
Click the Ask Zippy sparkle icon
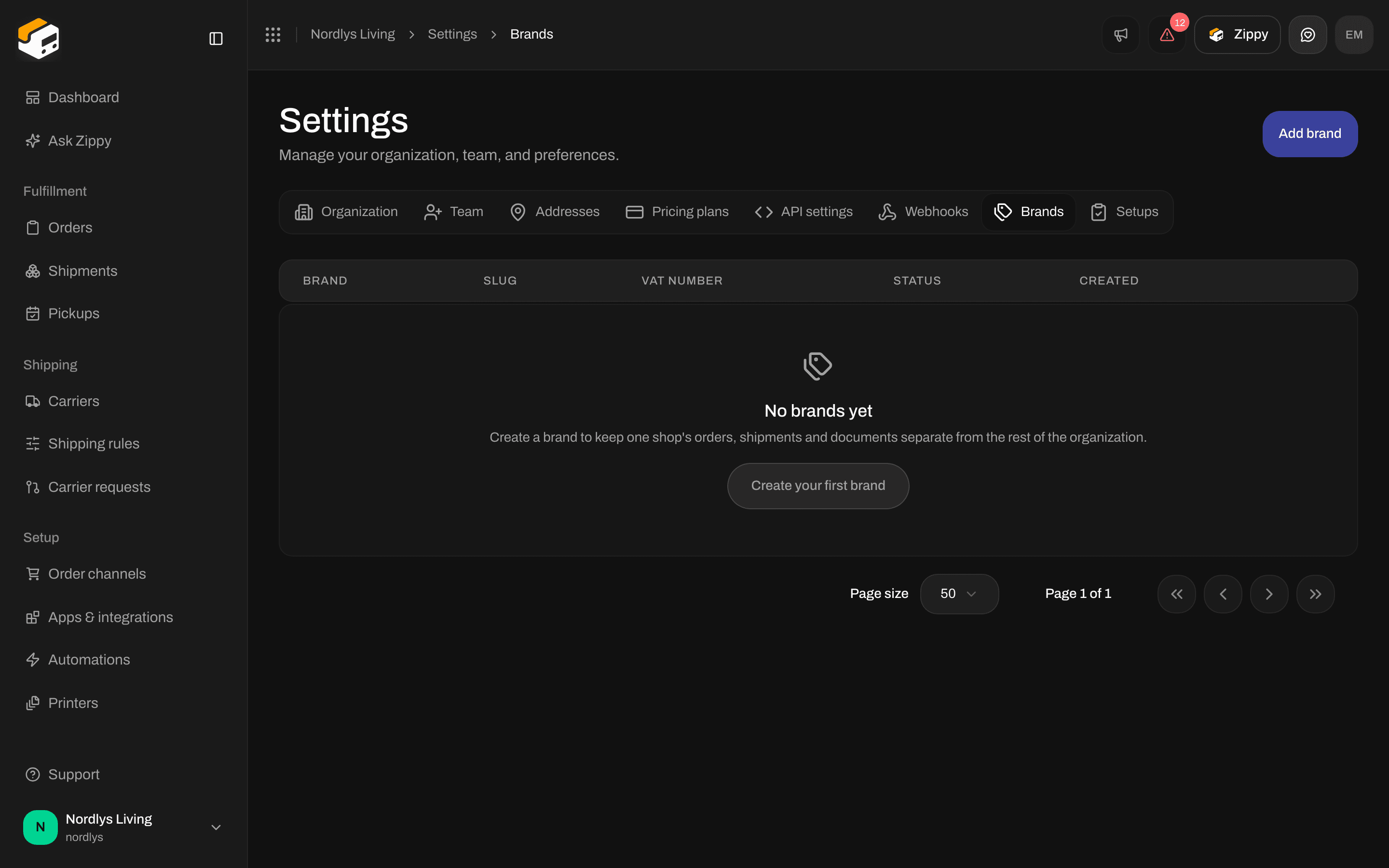[33, 141]
